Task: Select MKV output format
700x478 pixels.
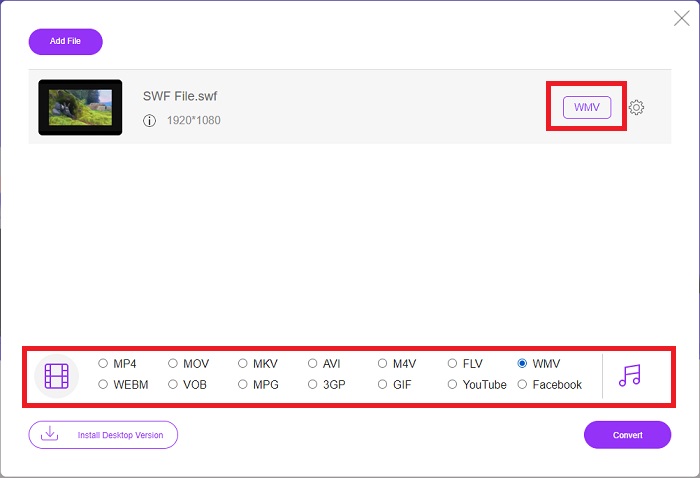Action: click(242, 363)
